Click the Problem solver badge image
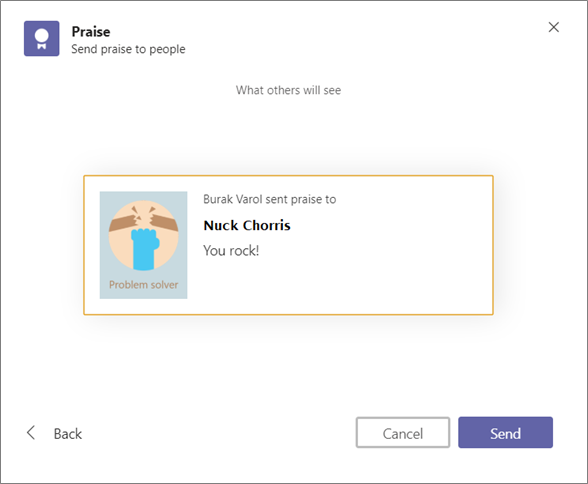This screenshot has height=484, width=588. click(x=143, y=245)
